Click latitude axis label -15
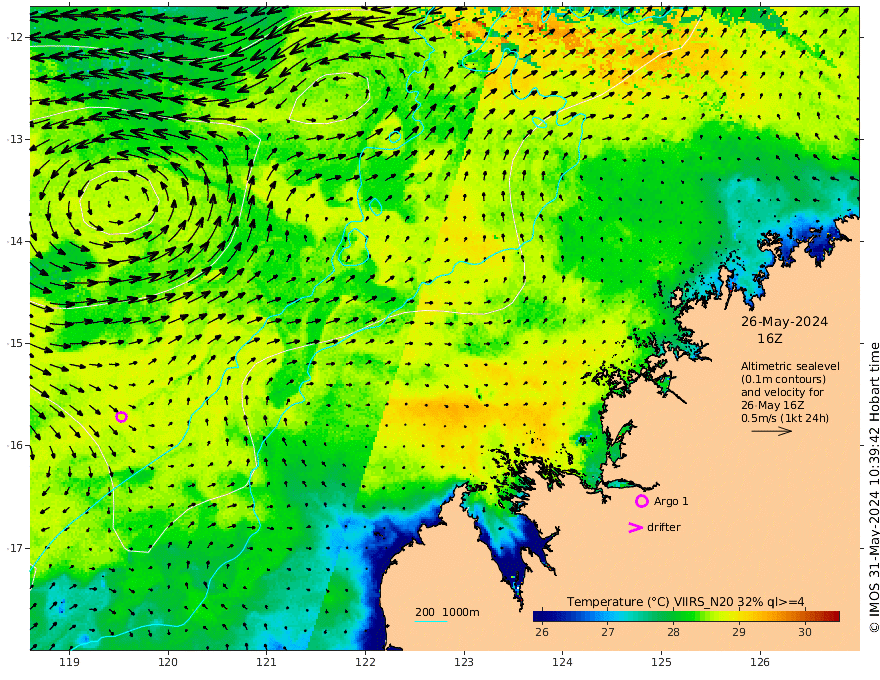 [15, 343]
